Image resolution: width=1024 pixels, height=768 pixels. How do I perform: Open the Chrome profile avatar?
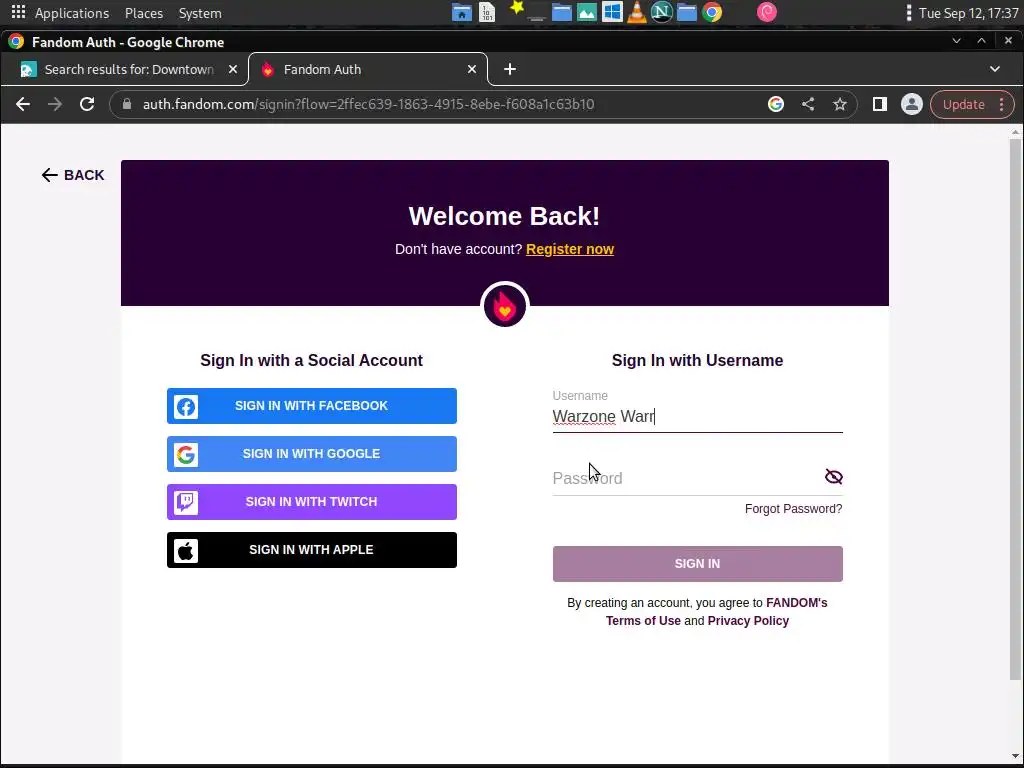pos(912,104)
